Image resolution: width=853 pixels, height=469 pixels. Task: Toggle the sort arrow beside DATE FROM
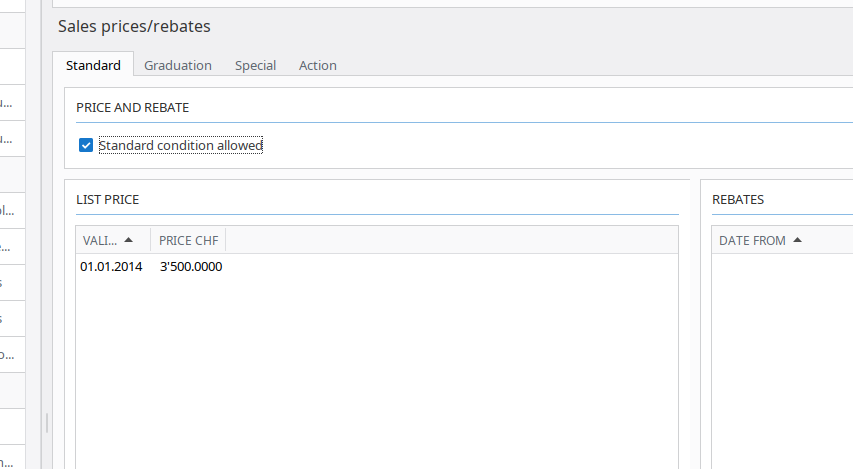798,240
